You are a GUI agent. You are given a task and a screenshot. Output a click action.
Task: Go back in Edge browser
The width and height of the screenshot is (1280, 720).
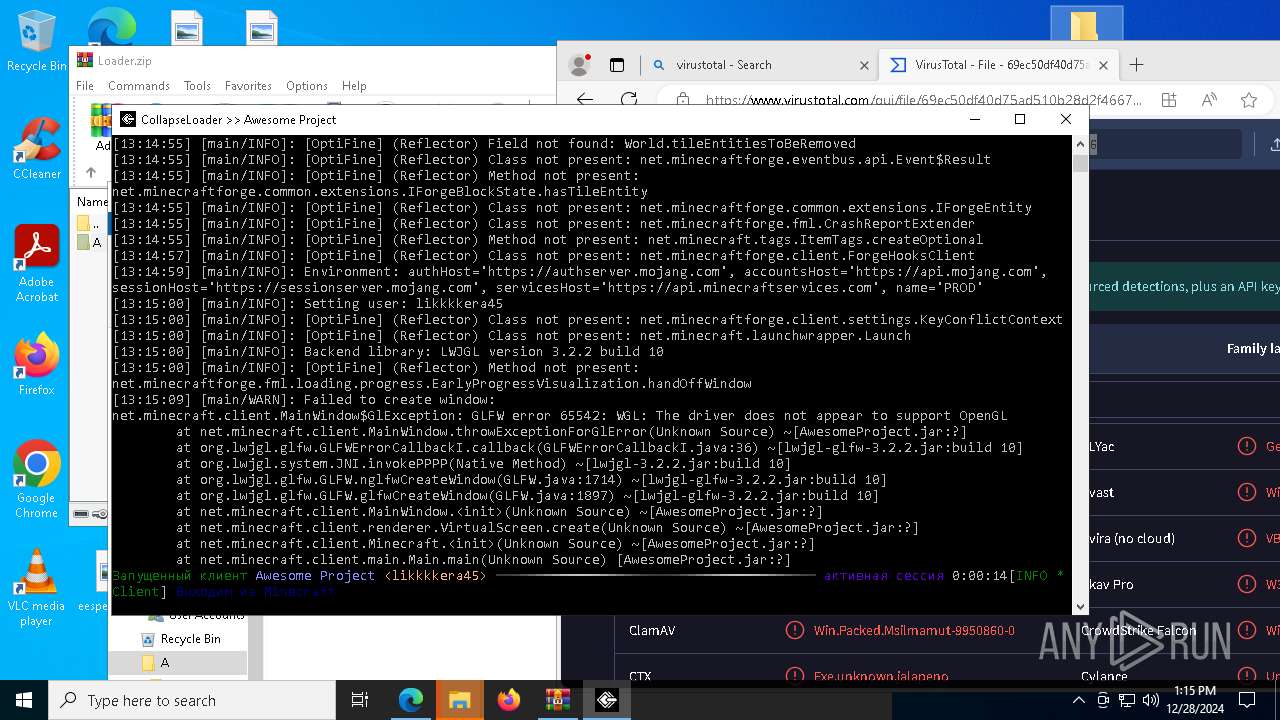click(585, 100)
